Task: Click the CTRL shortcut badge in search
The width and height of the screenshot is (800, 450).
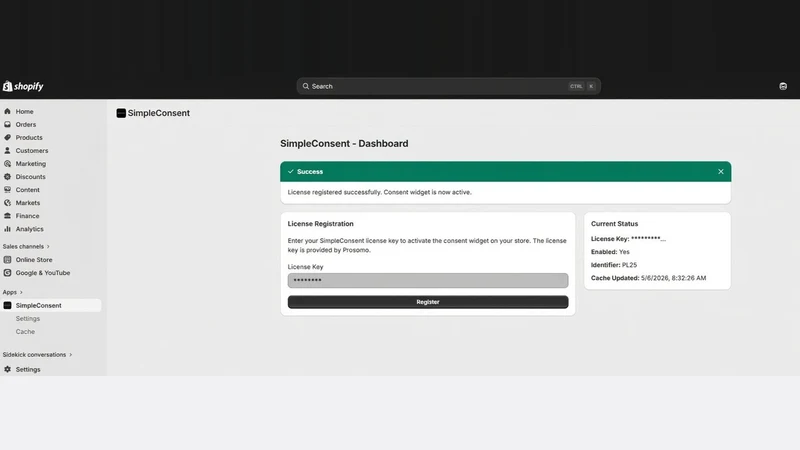Action: point(576,86)
